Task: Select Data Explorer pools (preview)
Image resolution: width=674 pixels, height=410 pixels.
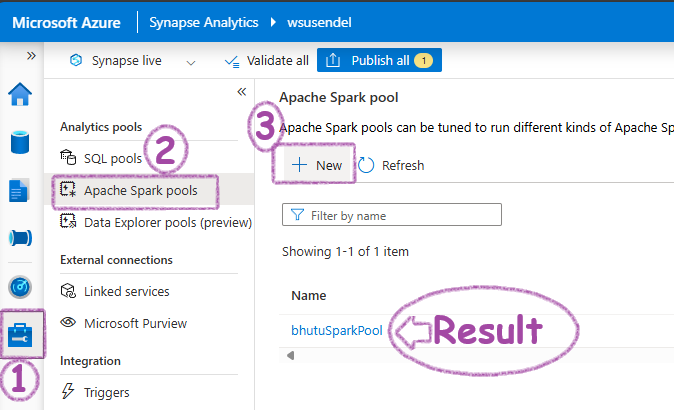Action: (x=168, y=223)
